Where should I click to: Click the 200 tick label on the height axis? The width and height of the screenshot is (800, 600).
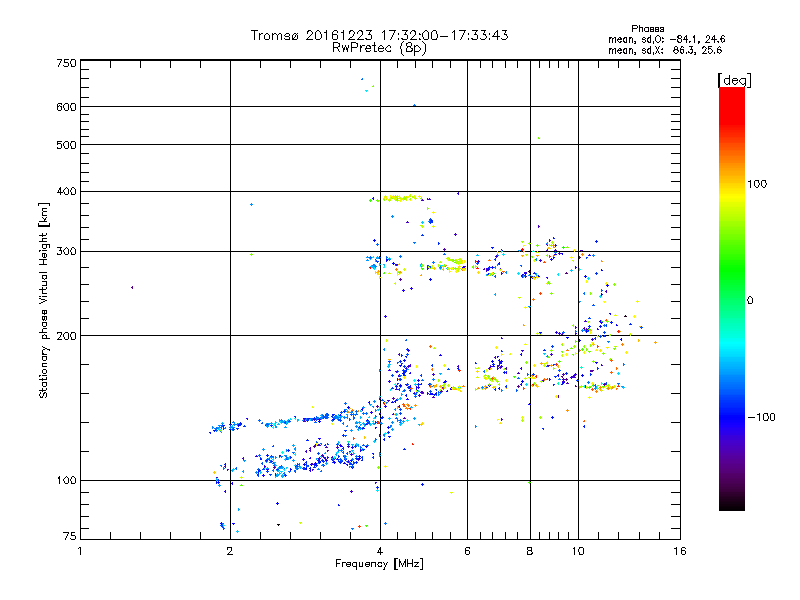66,336
